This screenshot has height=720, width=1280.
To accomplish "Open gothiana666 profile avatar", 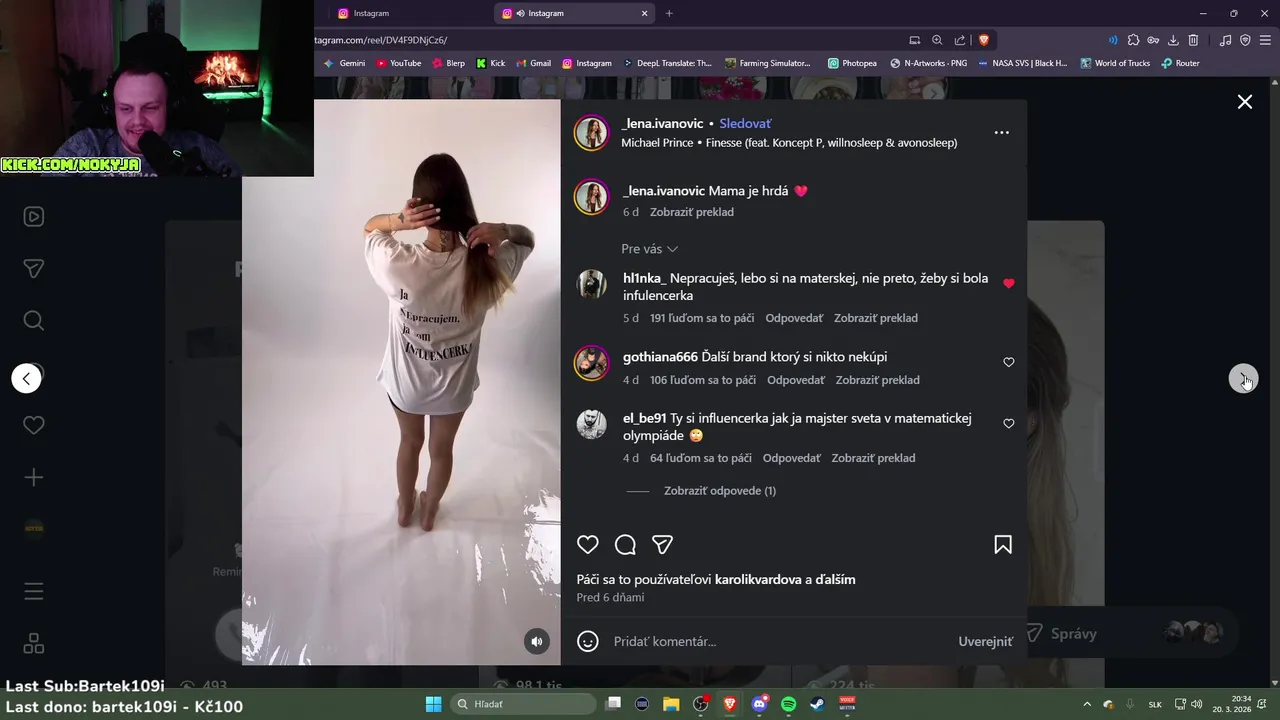I will [591, 363].
